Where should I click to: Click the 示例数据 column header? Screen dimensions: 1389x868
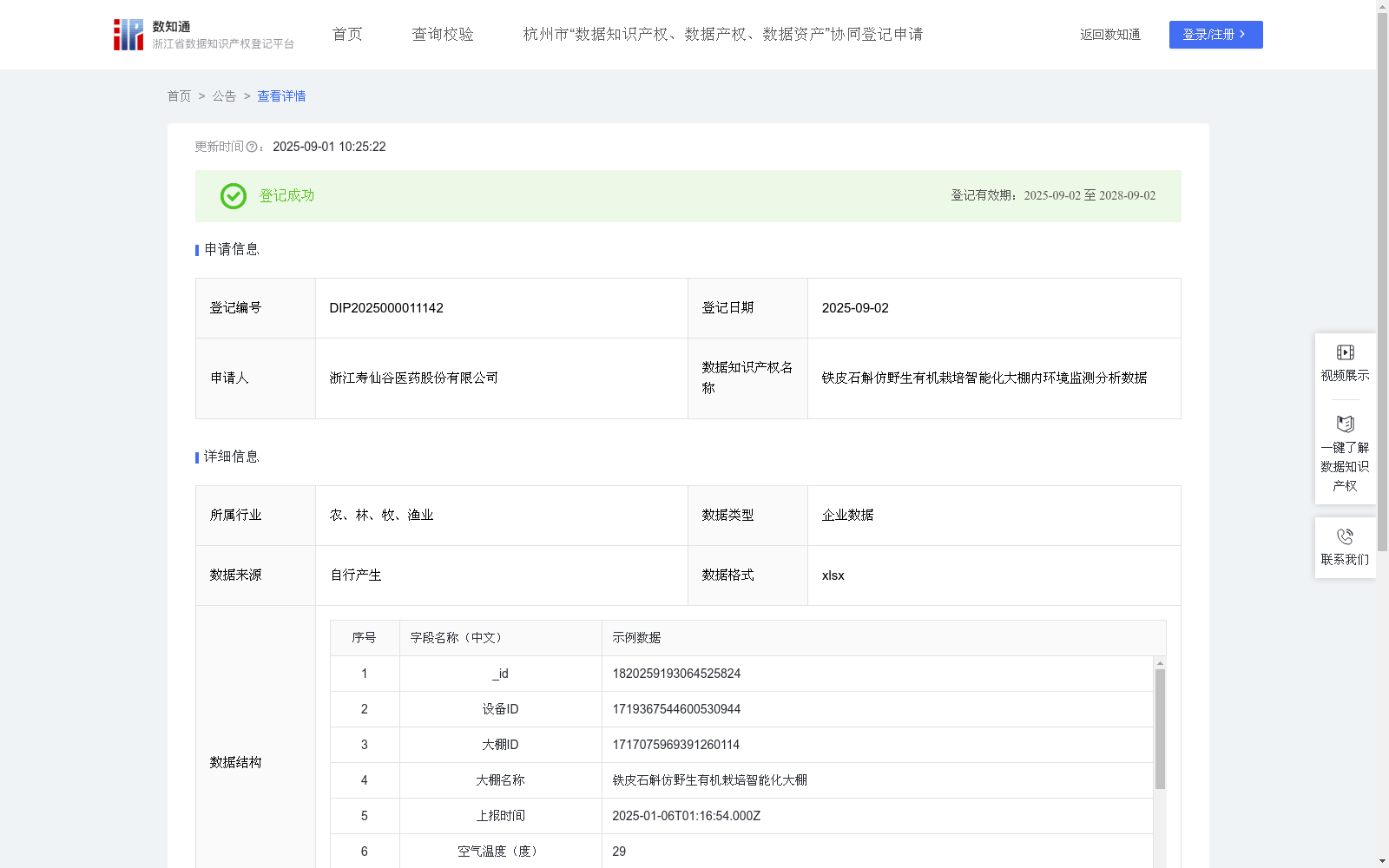pos(884,638)
